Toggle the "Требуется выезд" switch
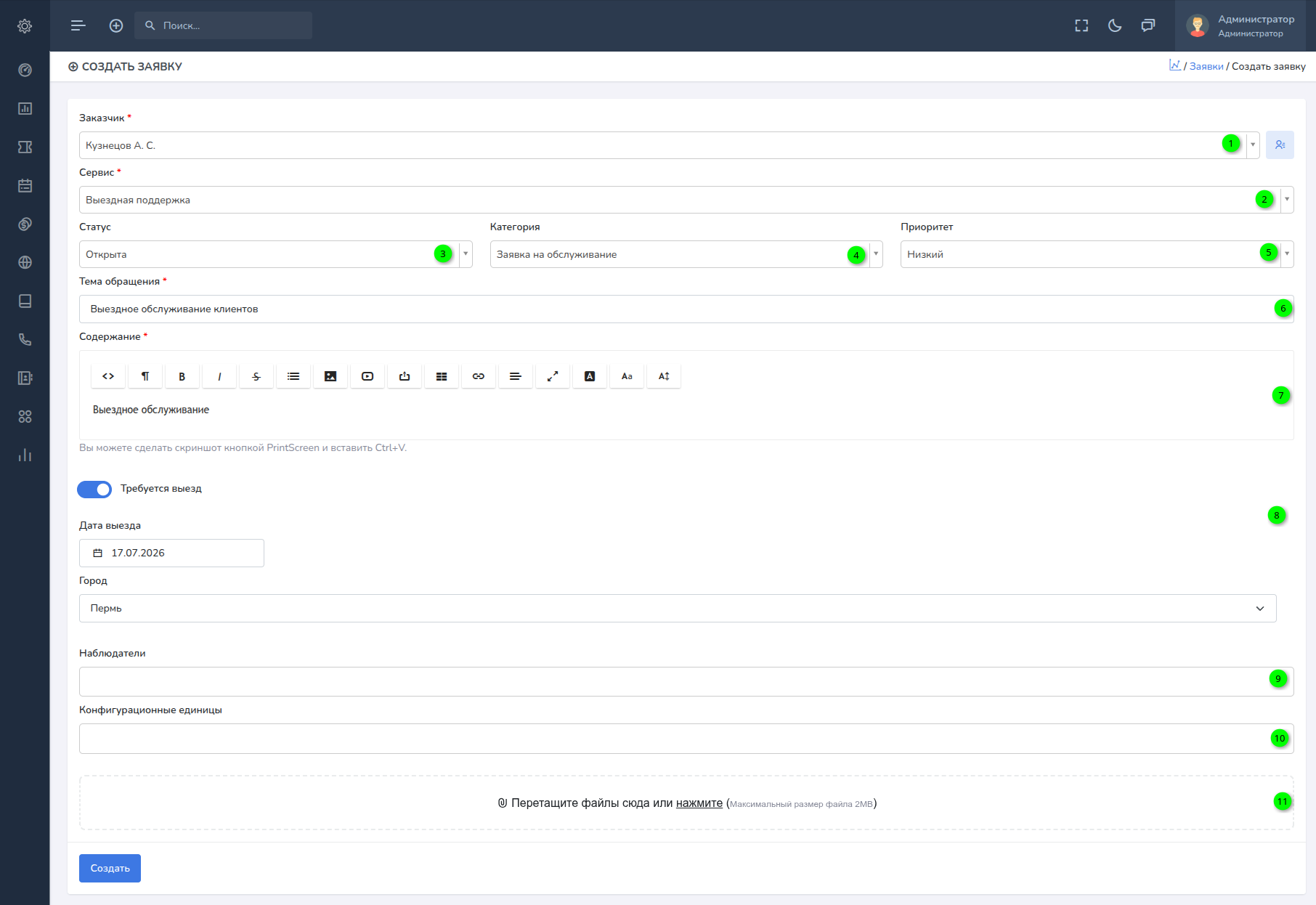The height and width of the screenshot is (905, 1316). 94,489
